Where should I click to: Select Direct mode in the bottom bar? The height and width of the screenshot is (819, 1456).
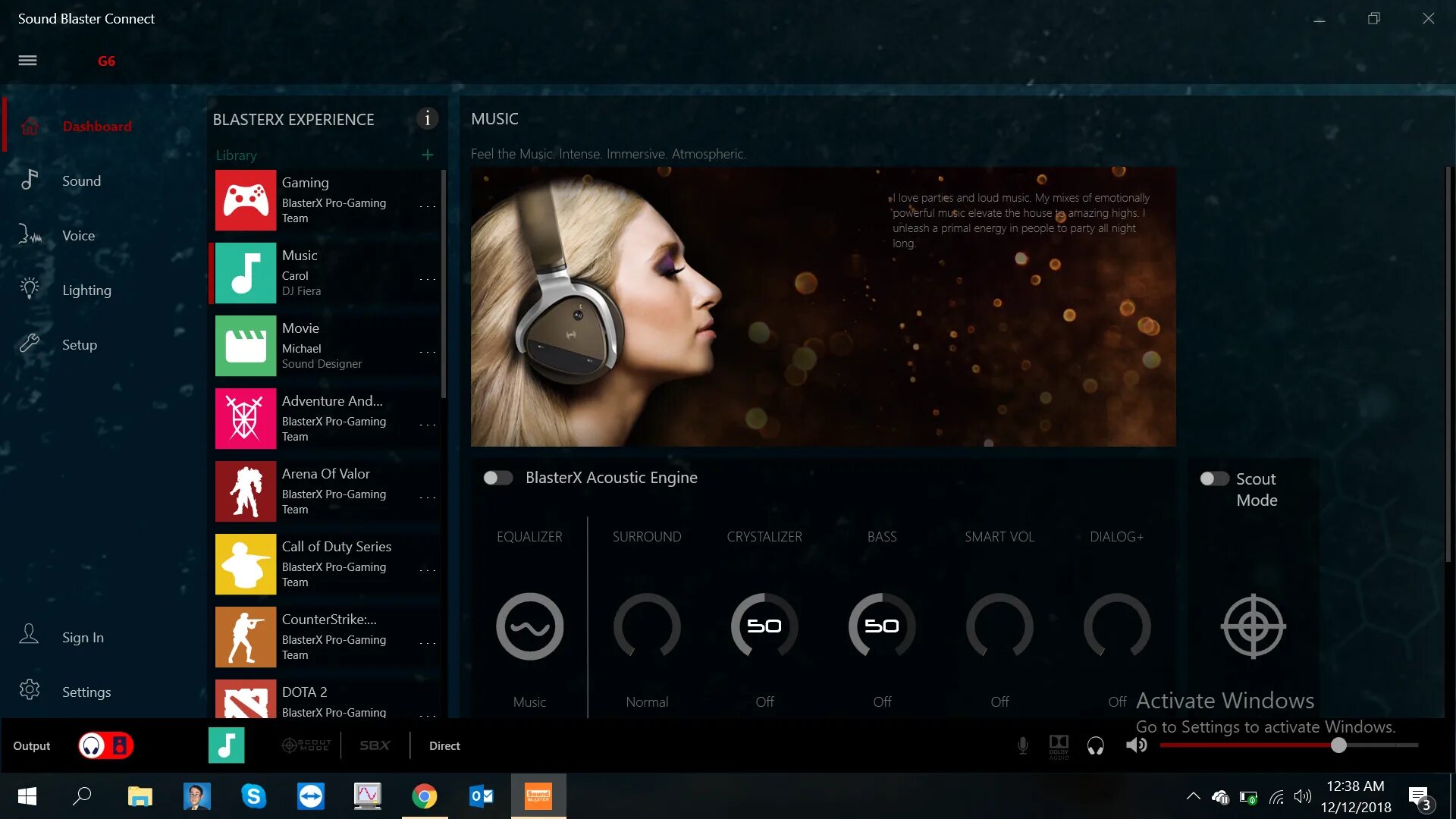[444, 745]
